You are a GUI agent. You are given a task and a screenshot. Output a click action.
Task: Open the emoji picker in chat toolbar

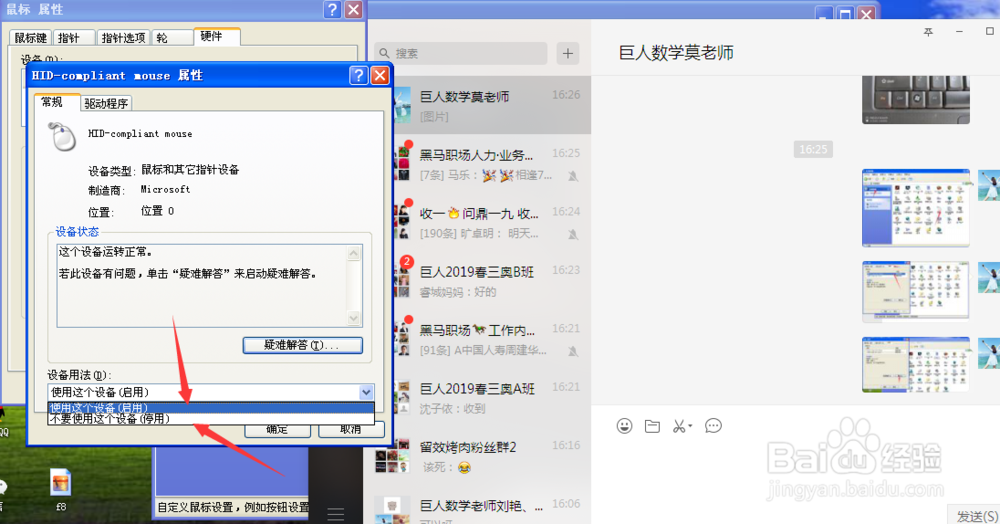(624, 426)
